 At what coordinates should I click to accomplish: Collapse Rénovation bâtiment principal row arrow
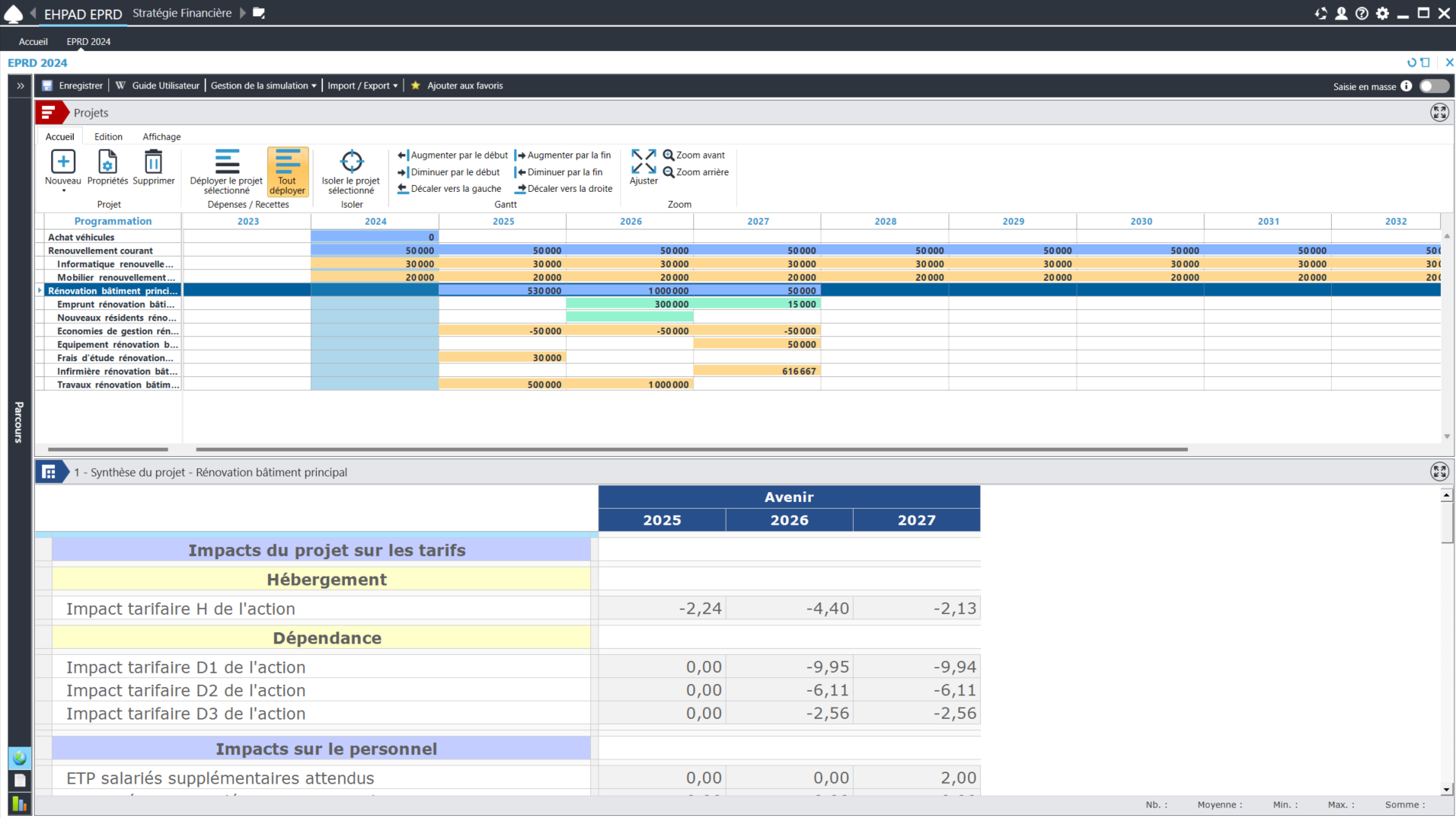[x=40, y=291]
